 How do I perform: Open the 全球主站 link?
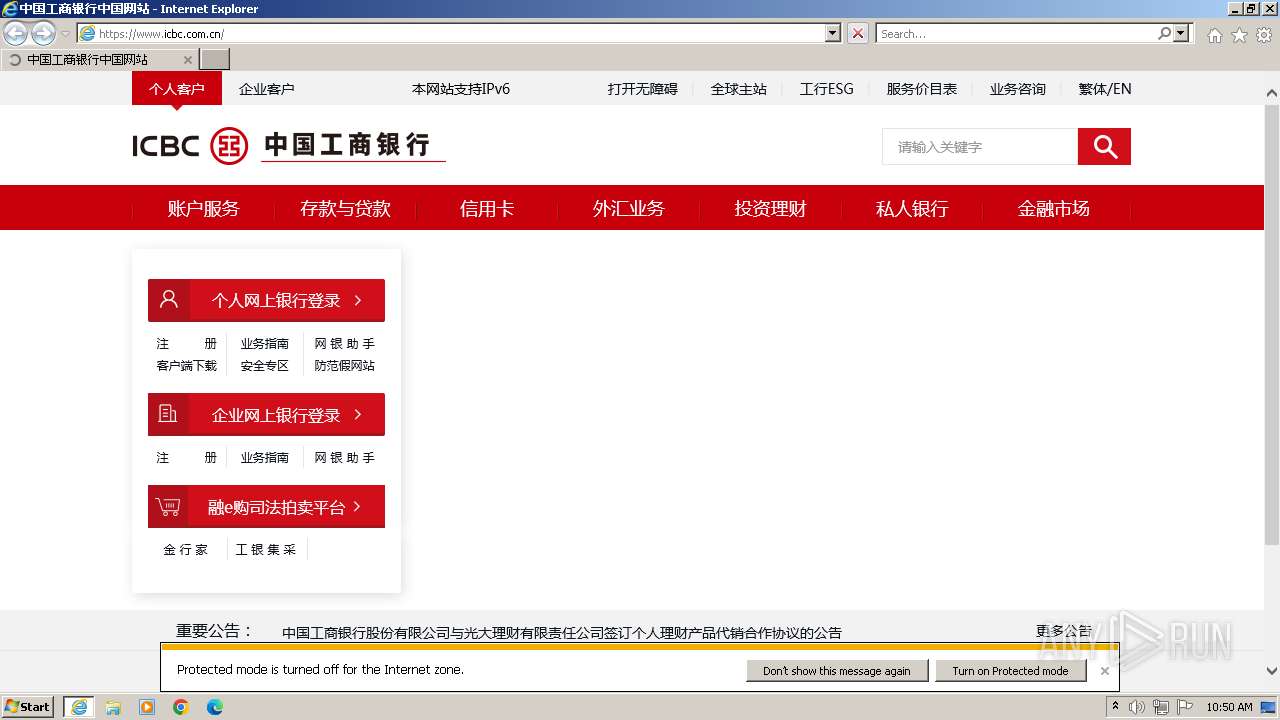[739, 89]
